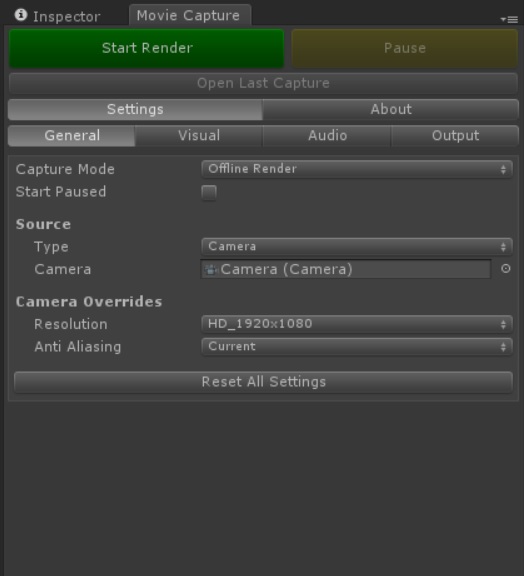Click Reset All Settings button

coord(263,382)
